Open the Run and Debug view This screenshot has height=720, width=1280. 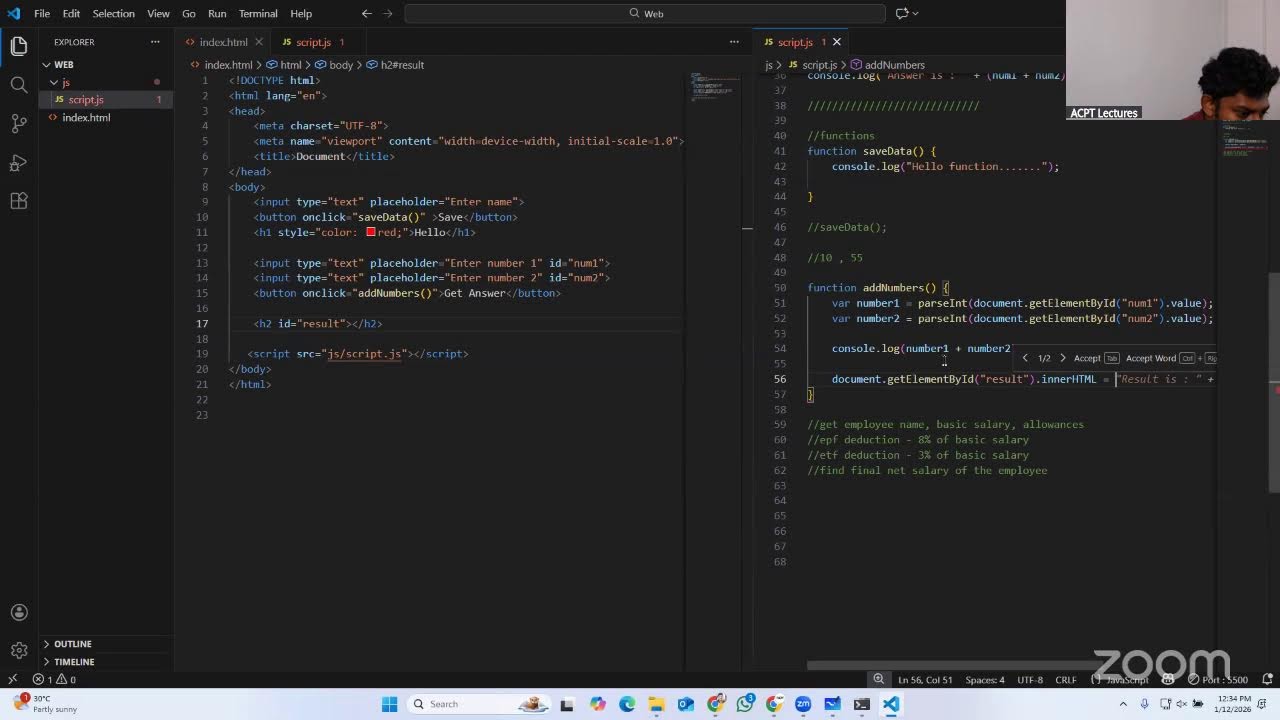coord(19,162)
